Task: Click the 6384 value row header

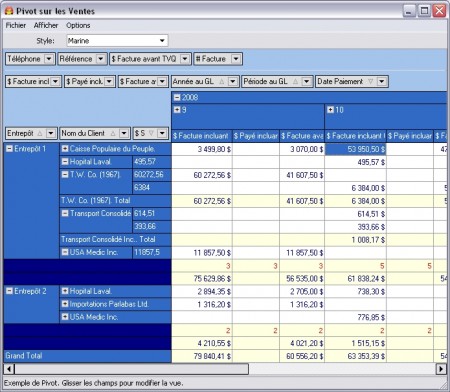Action: [152, 188]
